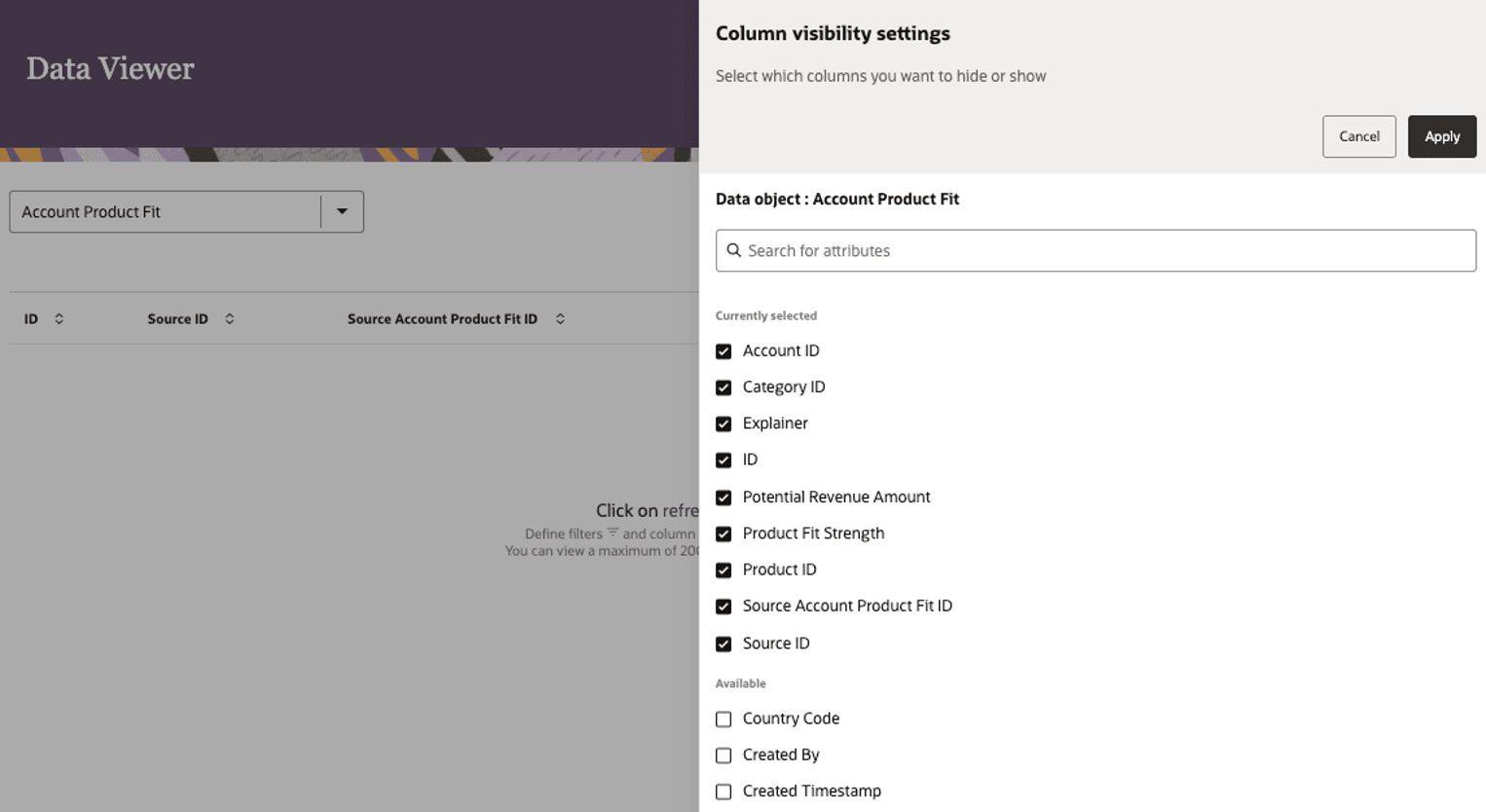The height and width of the screenshot is (812, 1486).
Task: Sort the Source Account Product Fit ID column
Action: point(560,318)
